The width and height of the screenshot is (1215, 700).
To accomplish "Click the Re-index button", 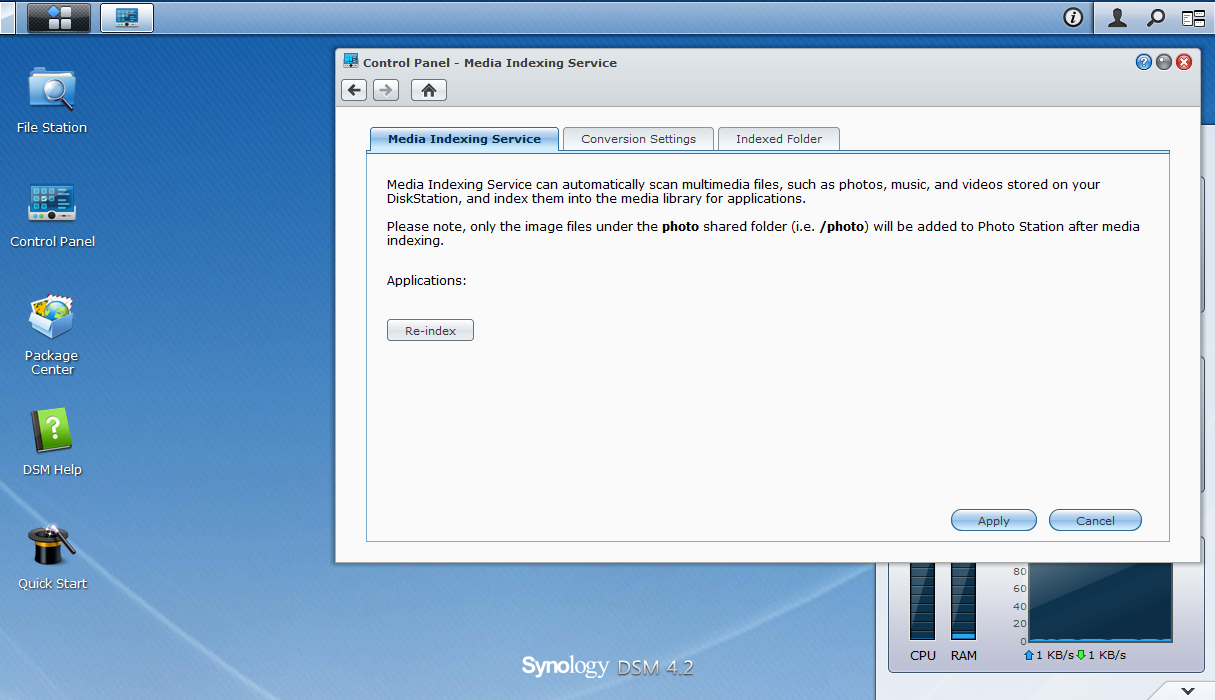I will (x=430, y=330).
